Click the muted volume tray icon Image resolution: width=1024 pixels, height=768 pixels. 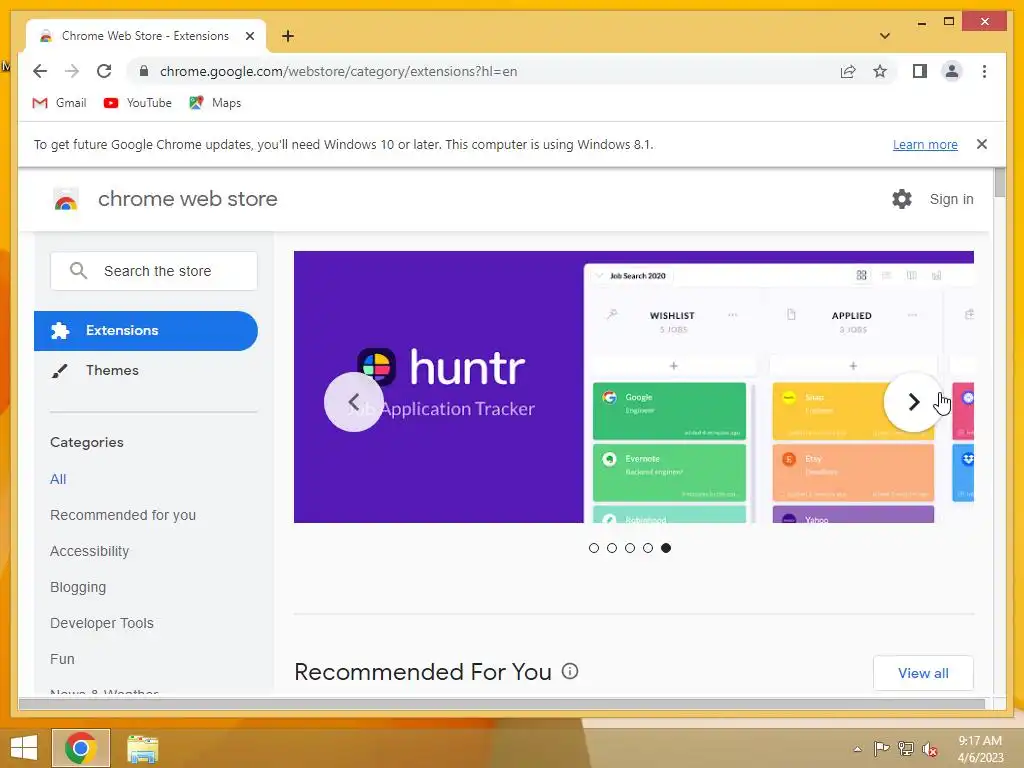coord(929,749)
